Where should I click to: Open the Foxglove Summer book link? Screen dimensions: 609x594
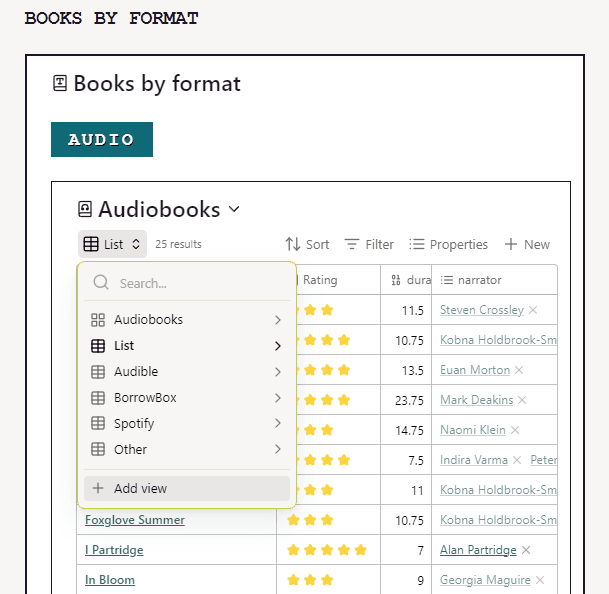[135, 520]
